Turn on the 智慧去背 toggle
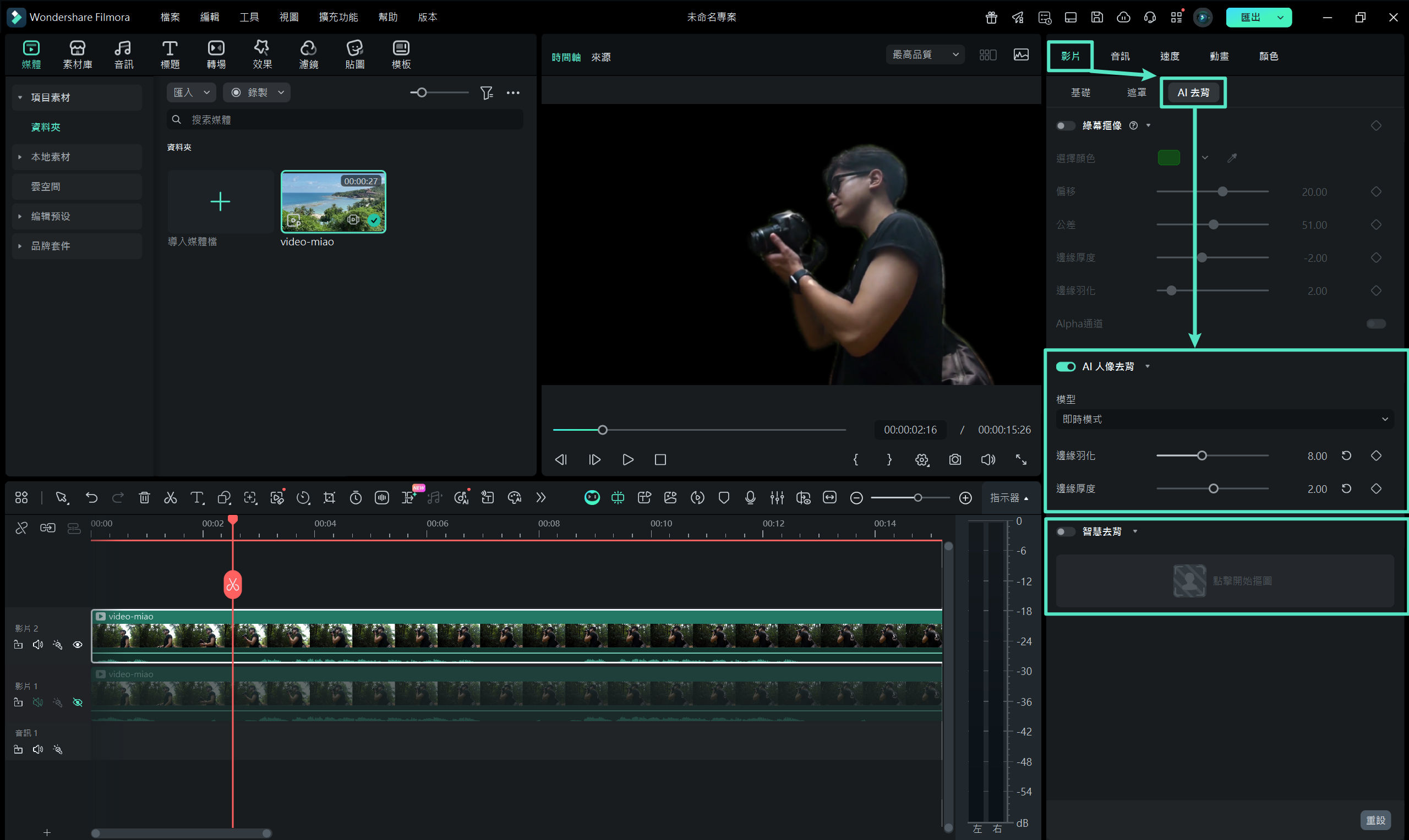Viewport: 1409px width, 840px height. pyautogui.click(x=1065, y=531)
